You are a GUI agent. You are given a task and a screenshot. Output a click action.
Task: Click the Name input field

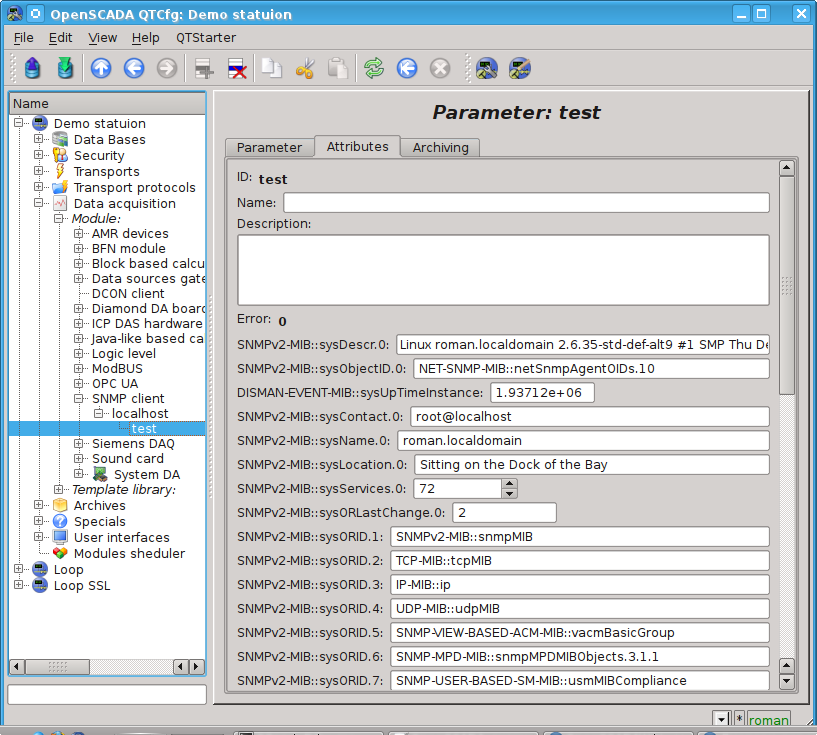pos(526,203)
